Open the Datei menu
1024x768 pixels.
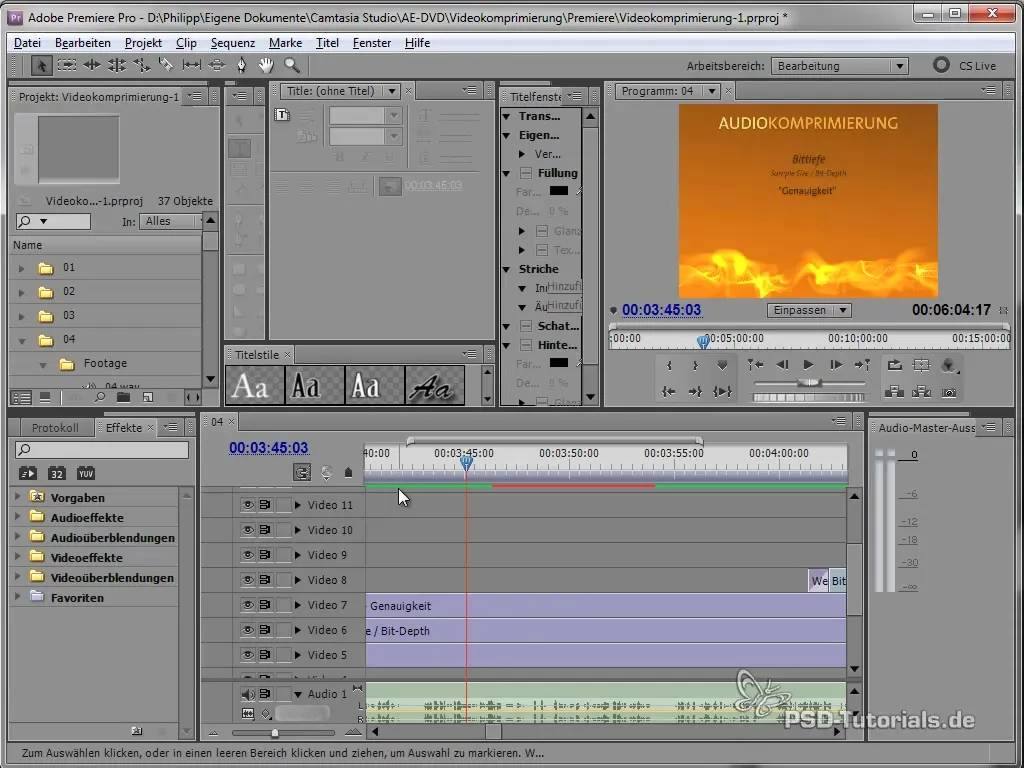click(x=27, y=43)
